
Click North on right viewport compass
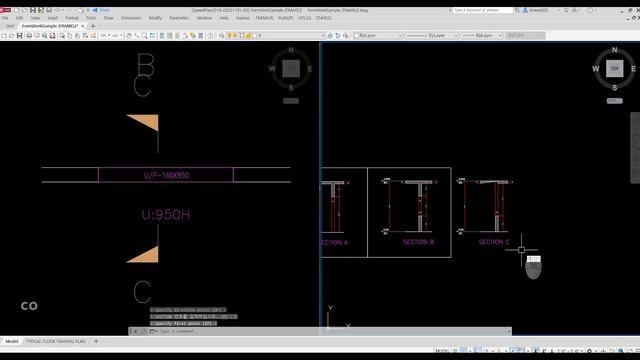pos(615,50)
